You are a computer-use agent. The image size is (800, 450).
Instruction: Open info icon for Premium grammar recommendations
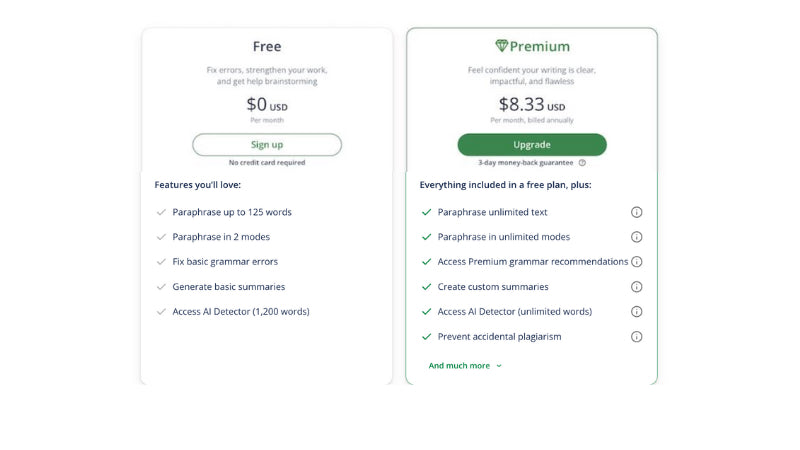click(636, 262)
